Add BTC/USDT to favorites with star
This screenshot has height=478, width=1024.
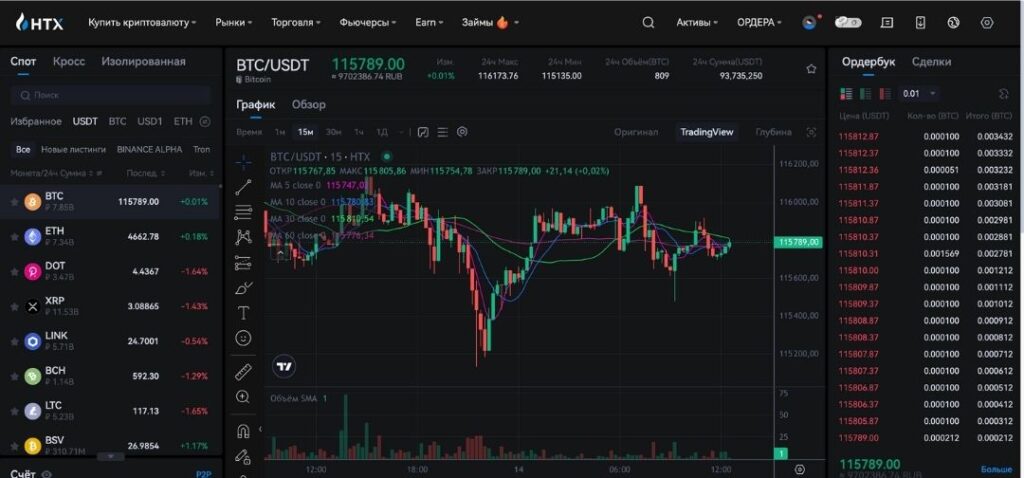[811, 69]
